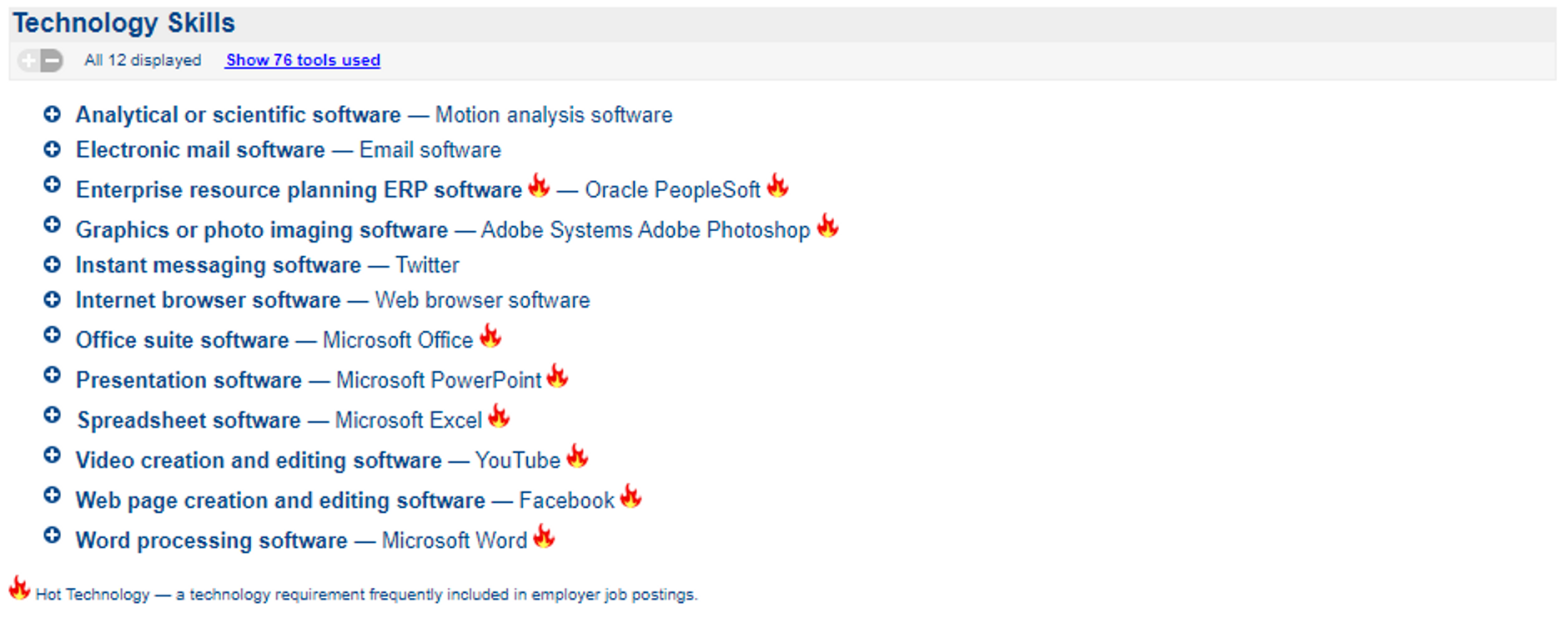This screenshot has width=1568, height=618.
Task: Expand Enterprise resource planning ERP software row
Action: pyautogui.click(x=52, y=184)
